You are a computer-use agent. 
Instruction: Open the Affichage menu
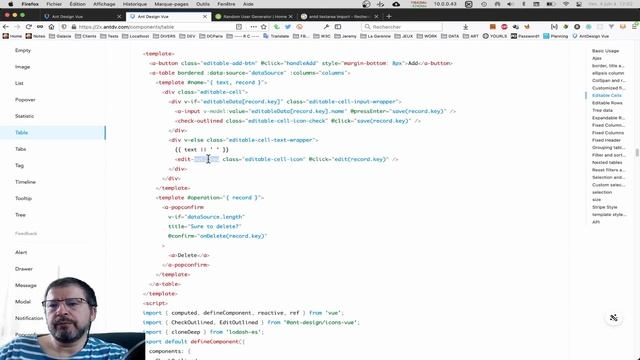coord(104,4)
